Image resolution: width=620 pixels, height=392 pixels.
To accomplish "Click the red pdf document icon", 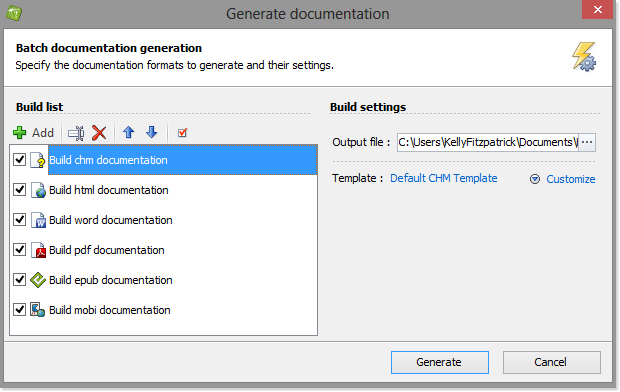I will pos(38,250).
